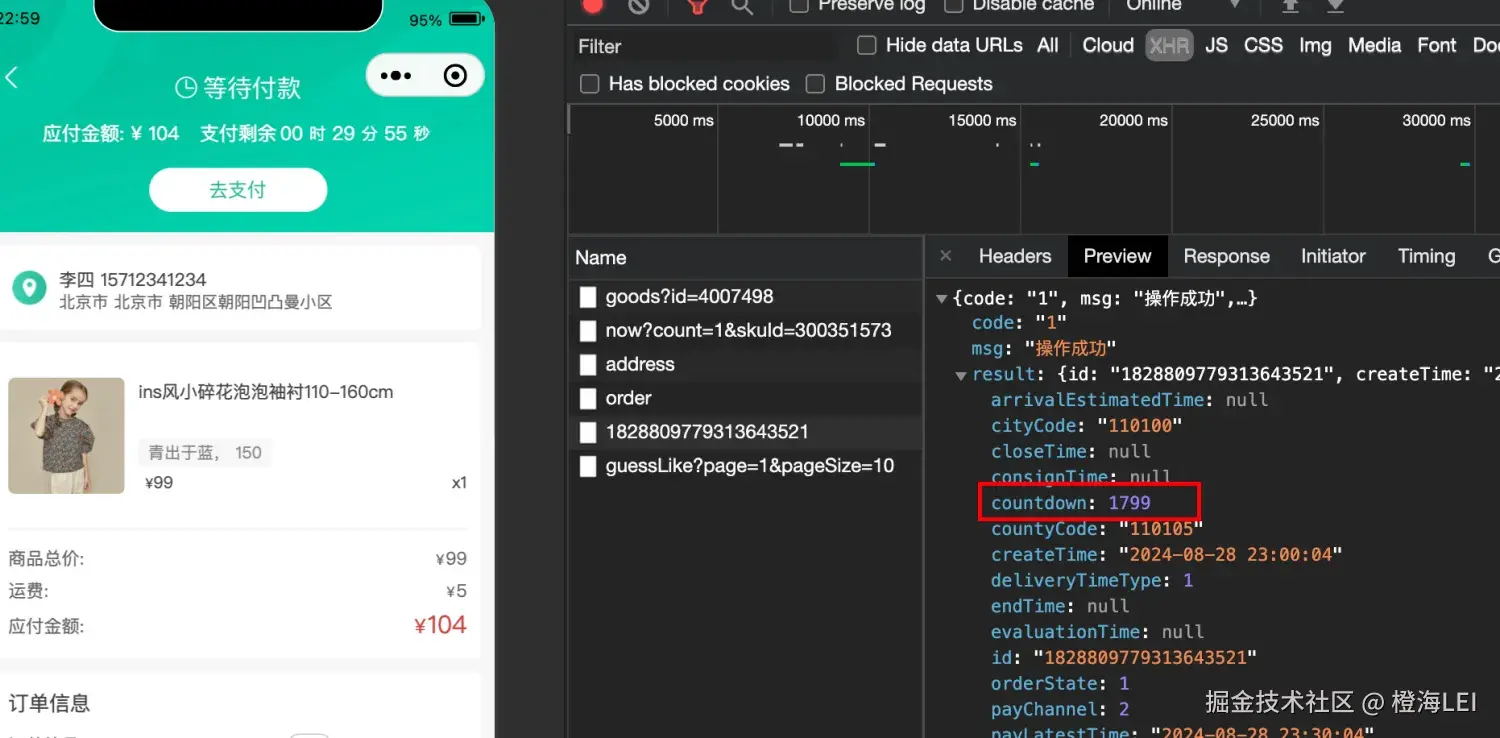Open the Online throttling dropdown
The width and height of the screenshot is (1500, 738).
click(x=1183, y=6)
